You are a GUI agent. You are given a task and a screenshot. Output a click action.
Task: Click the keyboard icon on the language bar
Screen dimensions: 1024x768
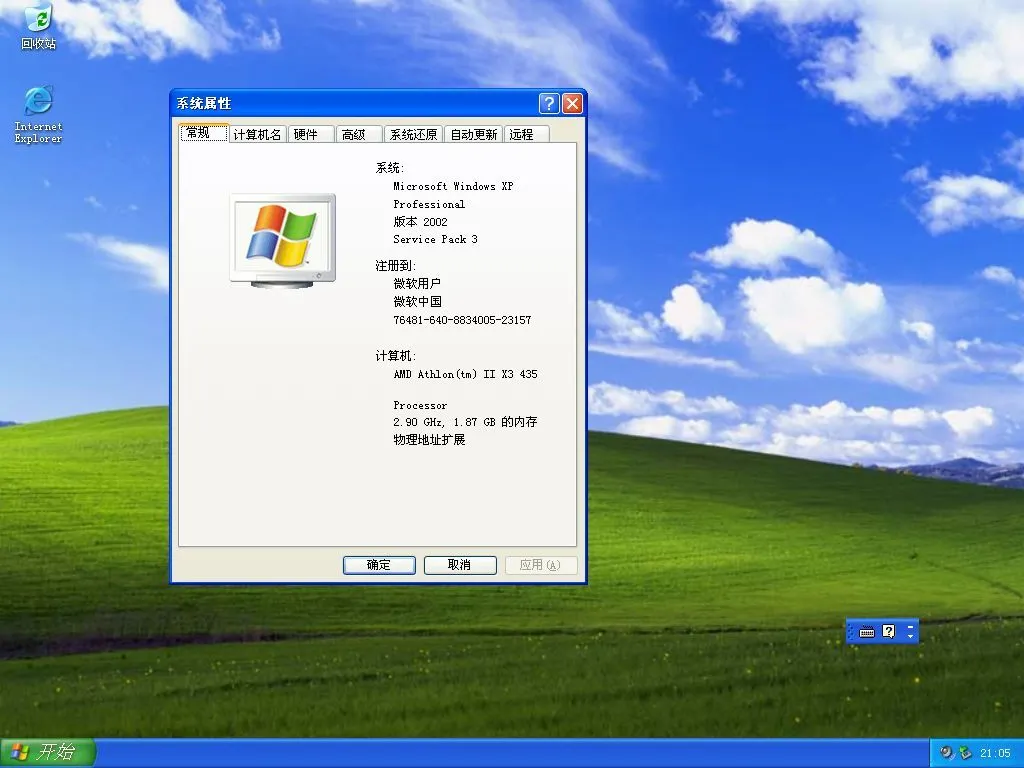[866, 631]
